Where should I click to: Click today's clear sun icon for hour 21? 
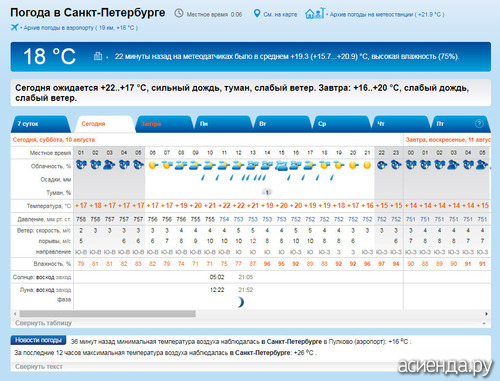(x=367, y=165)
